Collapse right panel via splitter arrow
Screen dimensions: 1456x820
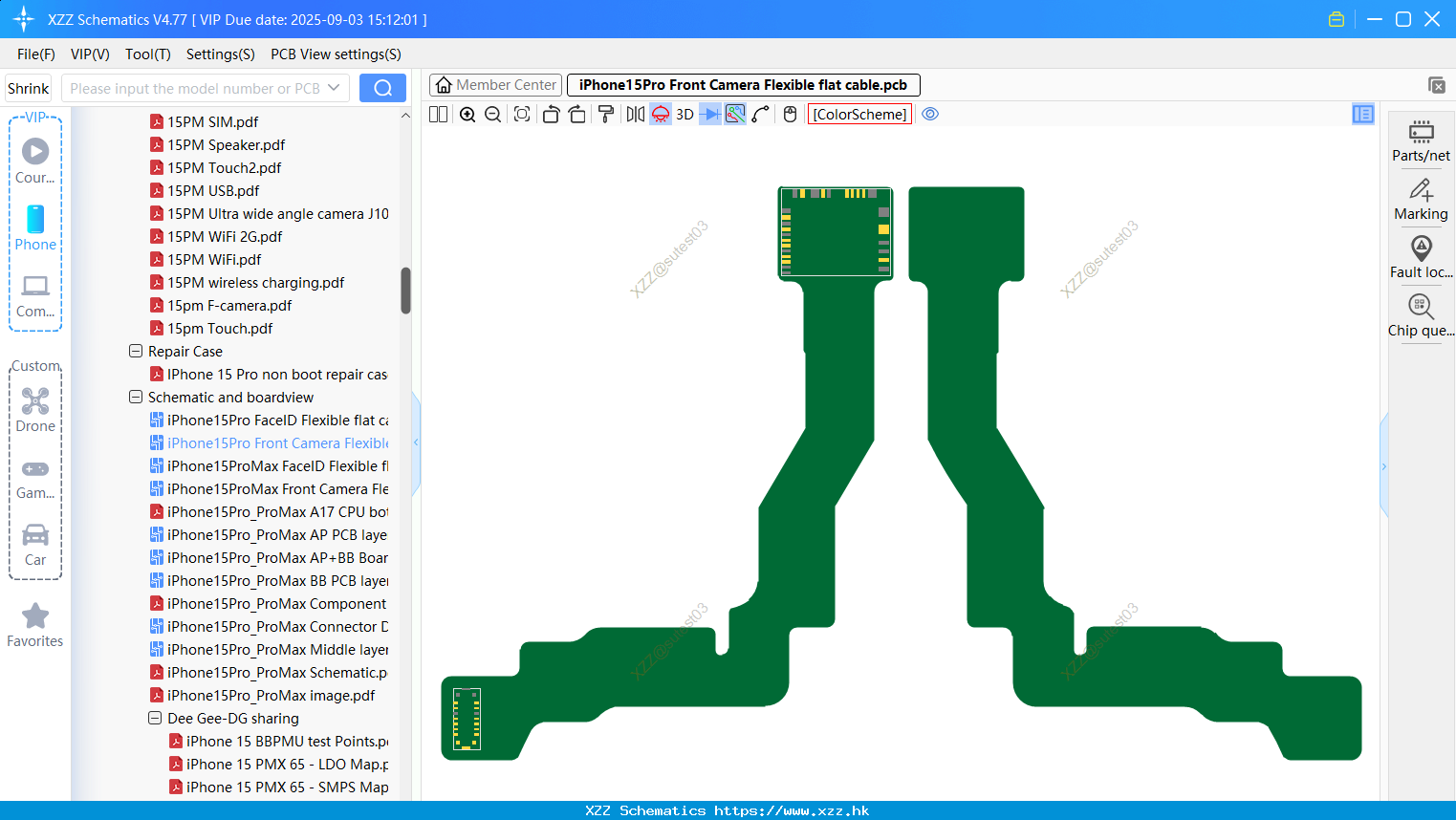point(1383,466)
